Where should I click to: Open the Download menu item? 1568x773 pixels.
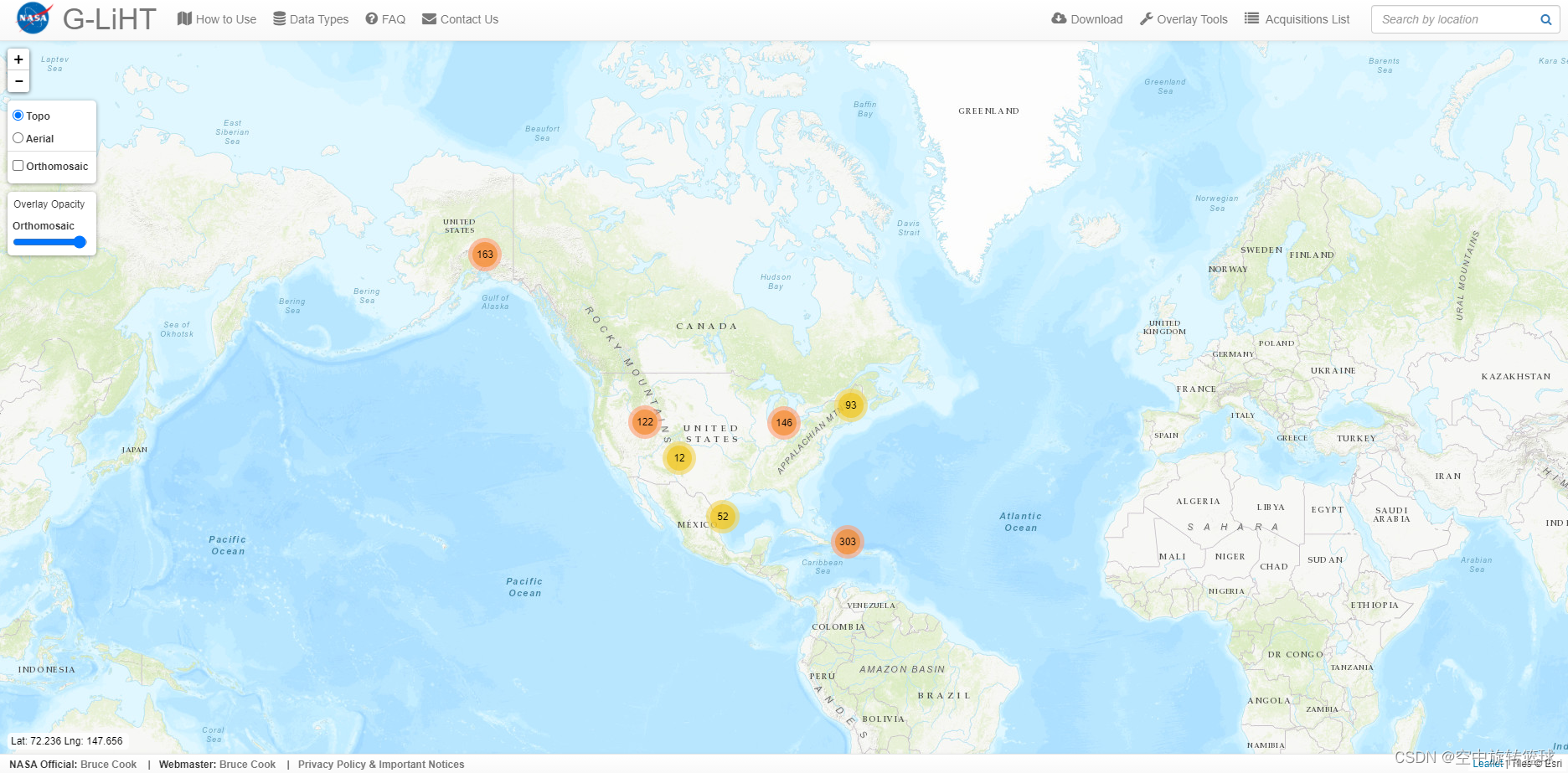(1087, 19)
